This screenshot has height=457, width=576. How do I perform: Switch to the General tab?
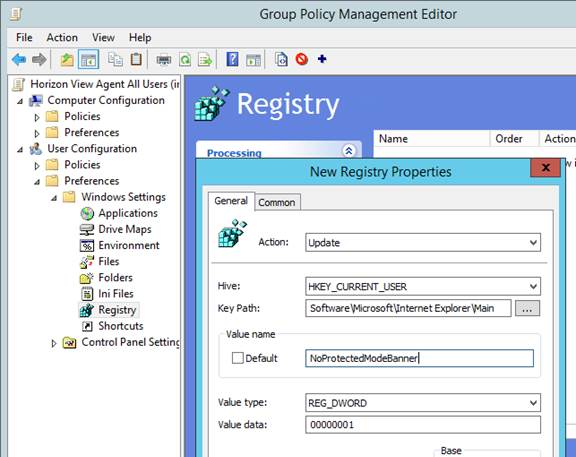[231, 201]
